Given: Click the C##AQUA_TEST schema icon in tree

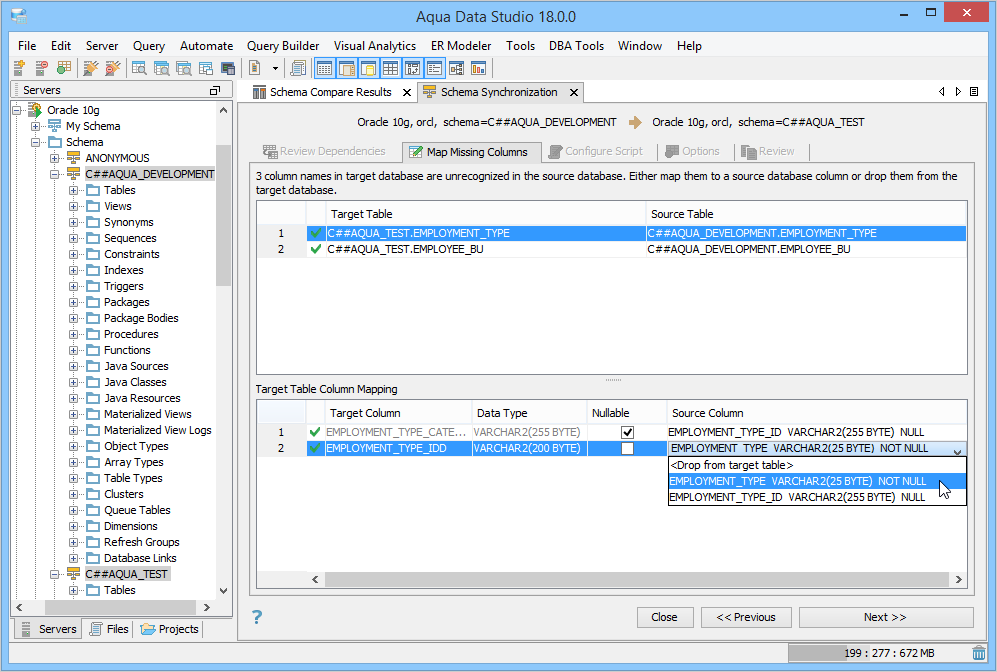Looking at the screenshot, I should pos(74,574).
